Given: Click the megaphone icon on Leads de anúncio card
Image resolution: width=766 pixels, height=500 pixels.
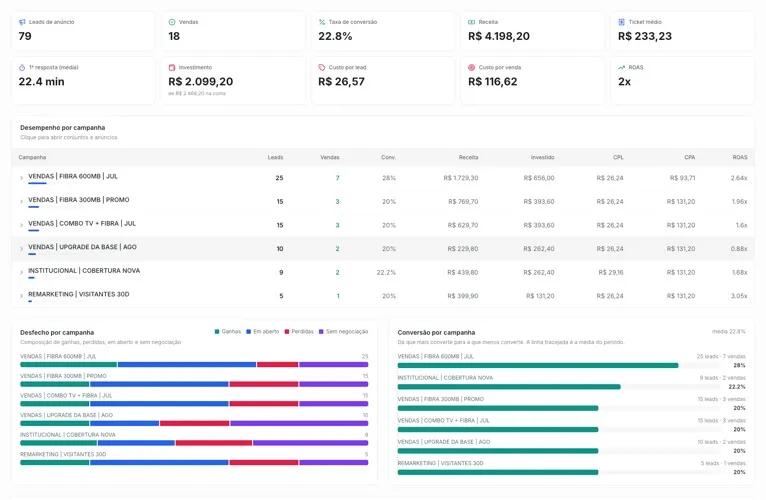Looking at the screenshot, I should [22, 22].
